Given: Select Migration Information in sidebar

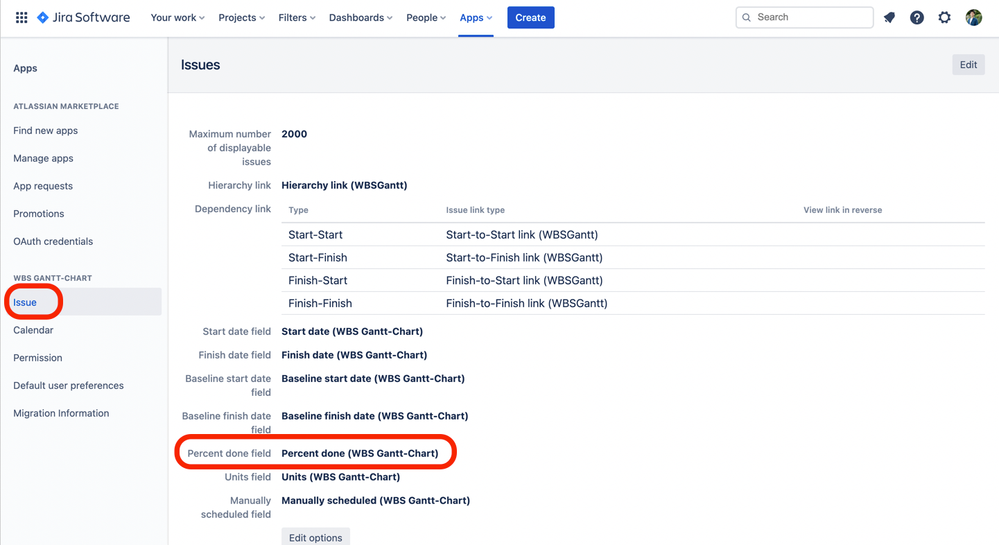Looking at the screenshot, I should [61, 413].
